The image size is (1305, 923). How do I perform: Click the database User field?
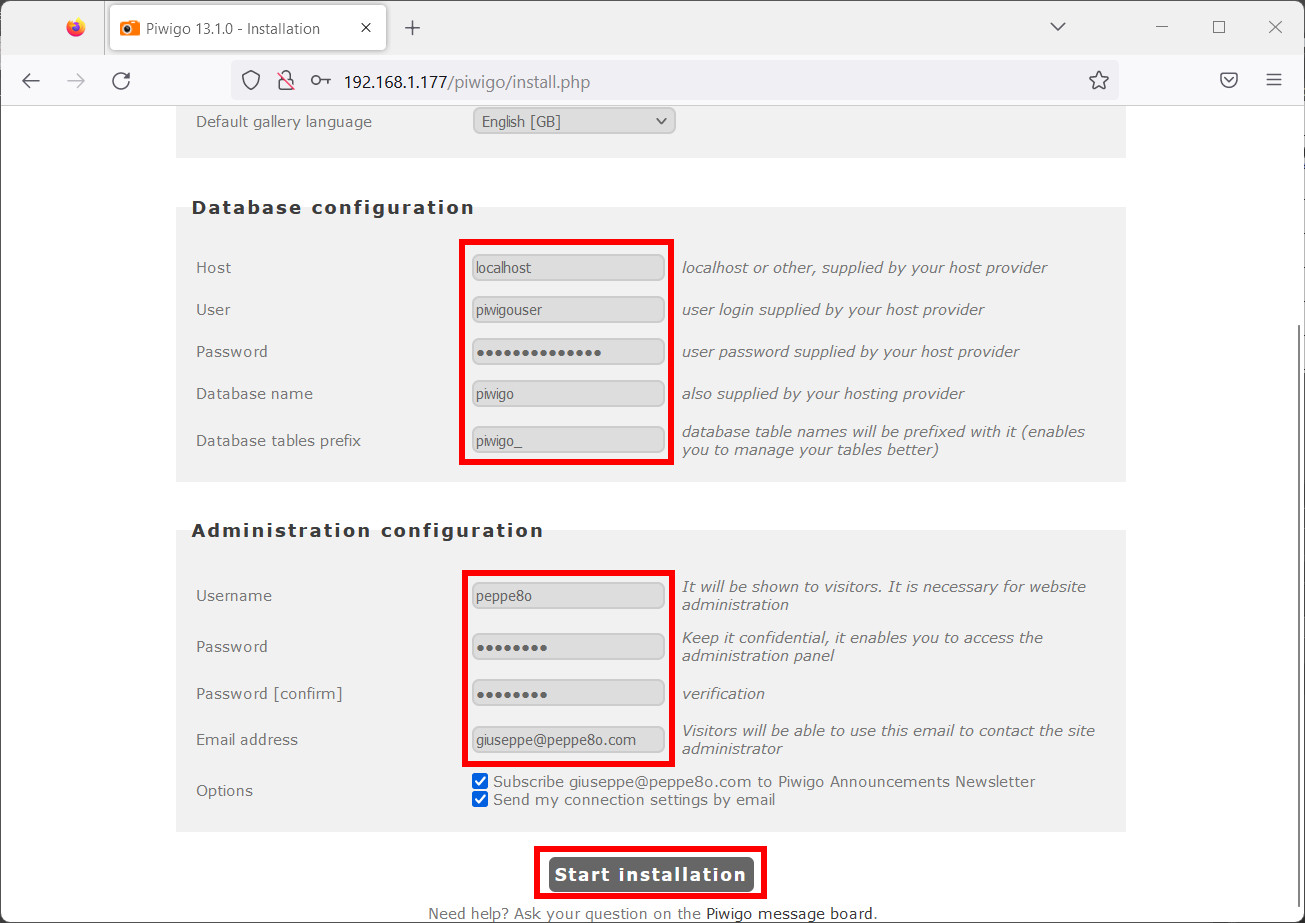point(568,310)
